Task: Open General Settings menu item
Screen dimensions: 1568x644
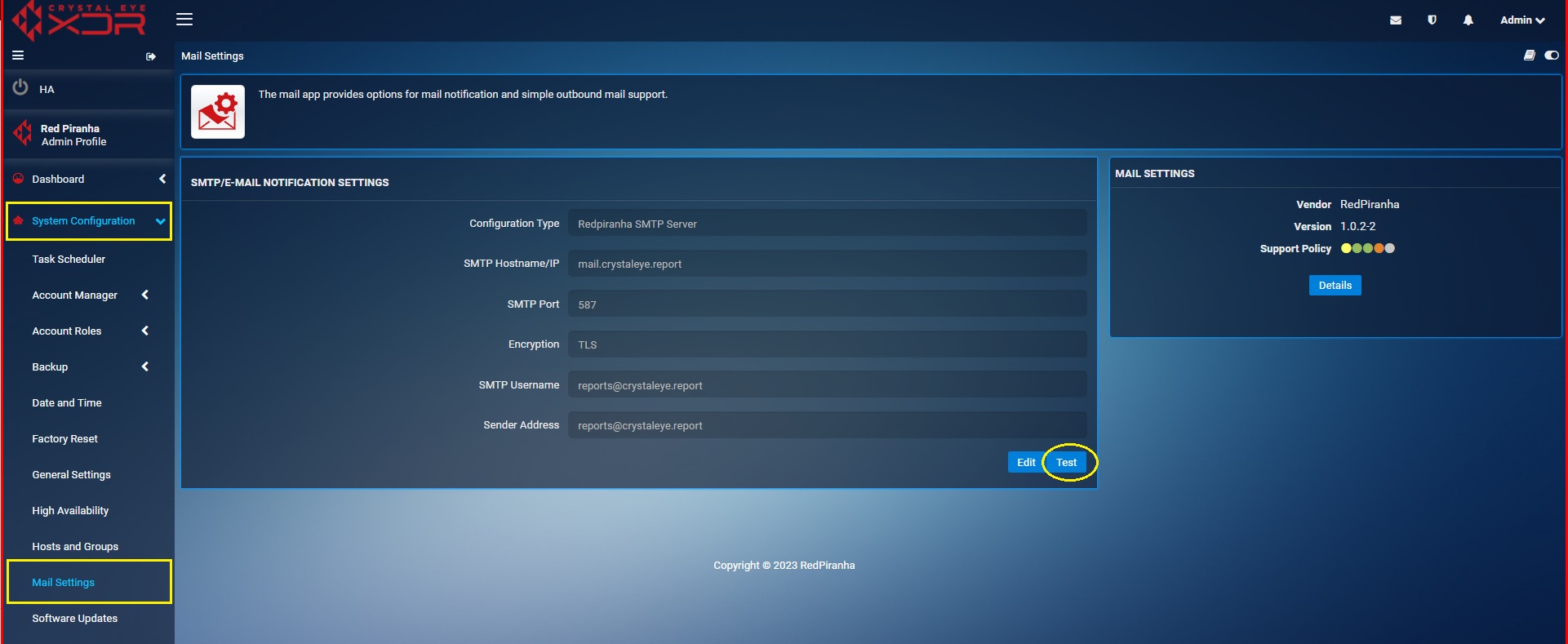Action: [x=71, y=474]
